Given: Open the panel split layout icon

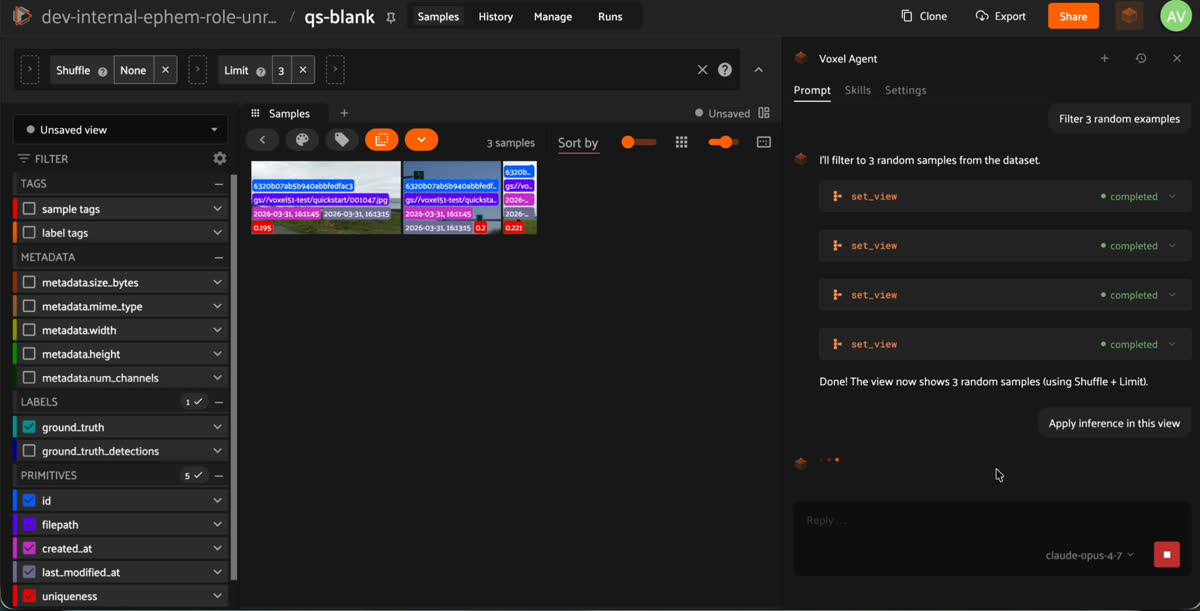Looking at the screenshot, I should [764, 113].
